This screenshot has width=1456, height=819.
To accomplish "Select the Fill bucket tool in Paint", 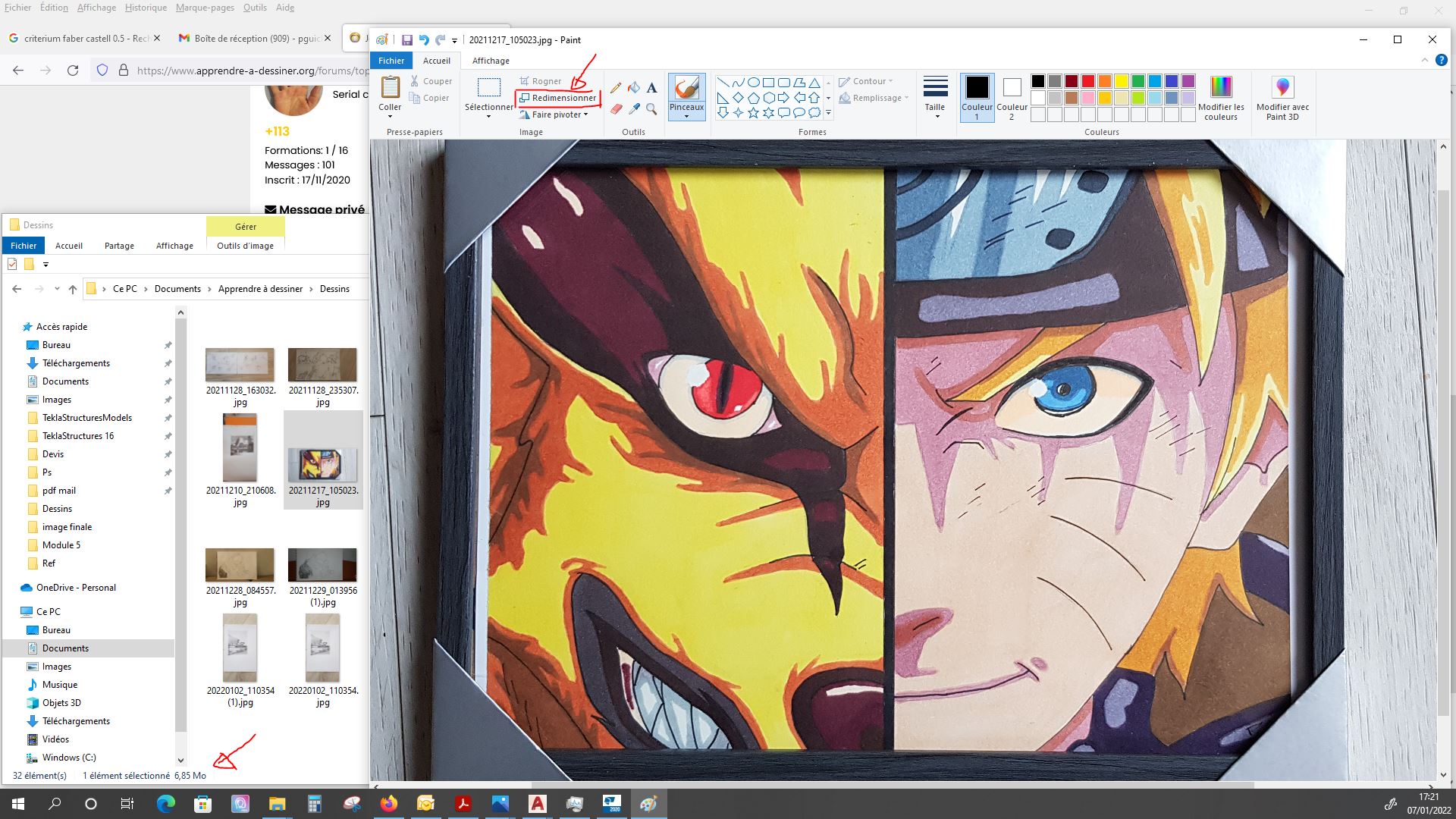I will coord(634,88).
